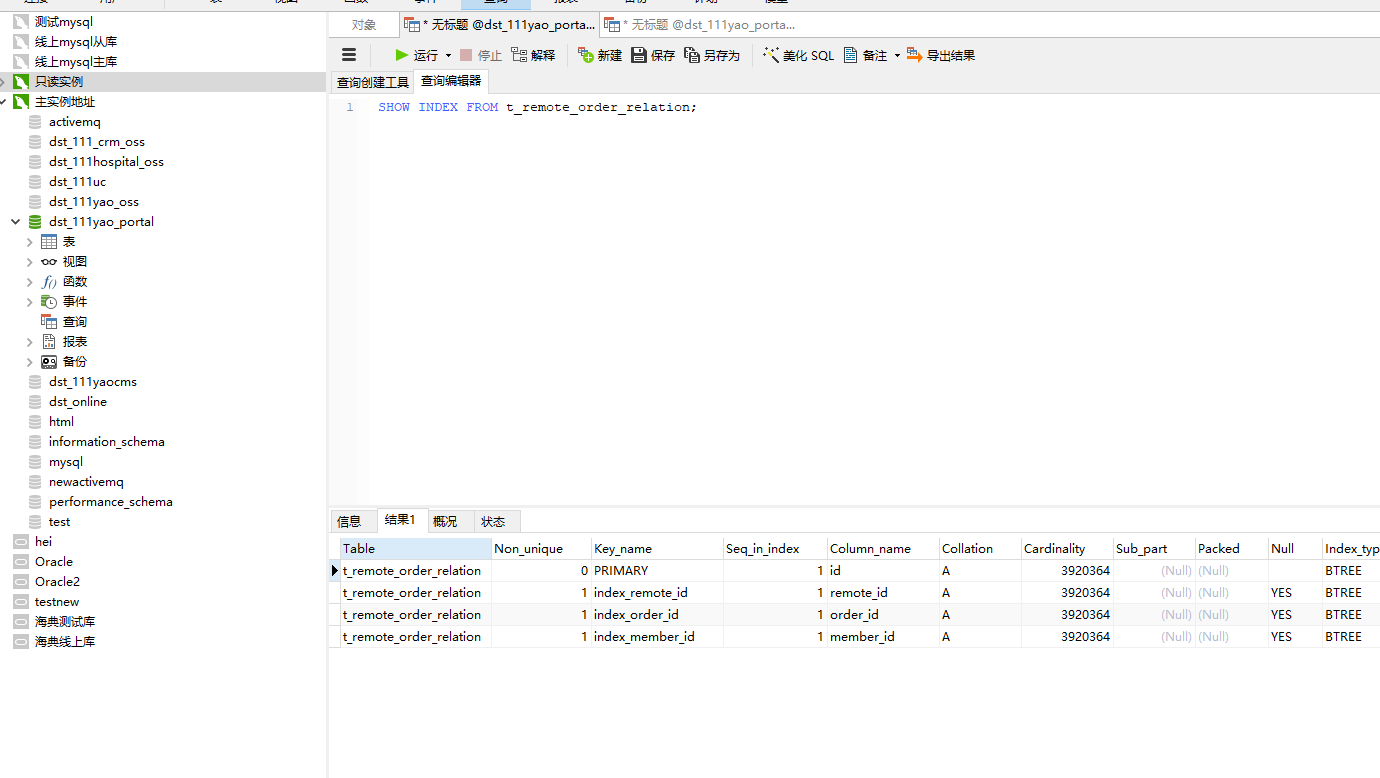
Task: Select the performance_schema database
Action: [111, 502]
